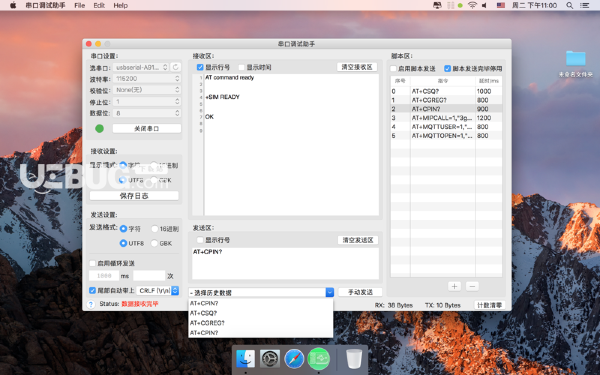Open the File menu
This screenshot has width=600, height=375.
pos(80,5)
